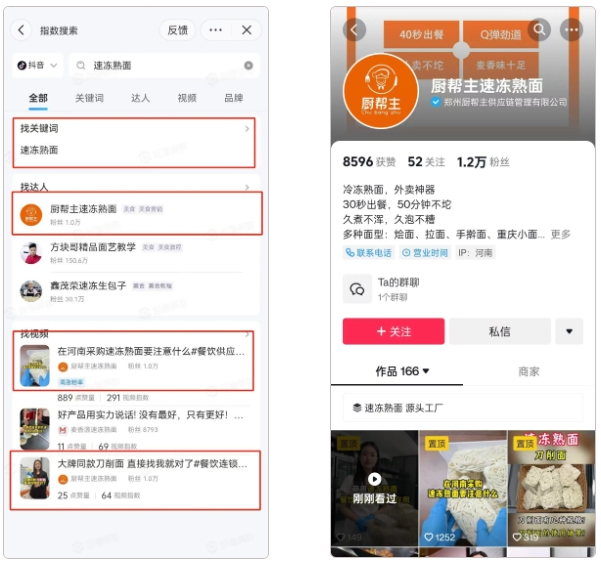Open the 鑫茂荣速冻生包子 creator row
Image resolution: width=601 pixels, height=564 pixels.
click(x=136, y=291)
